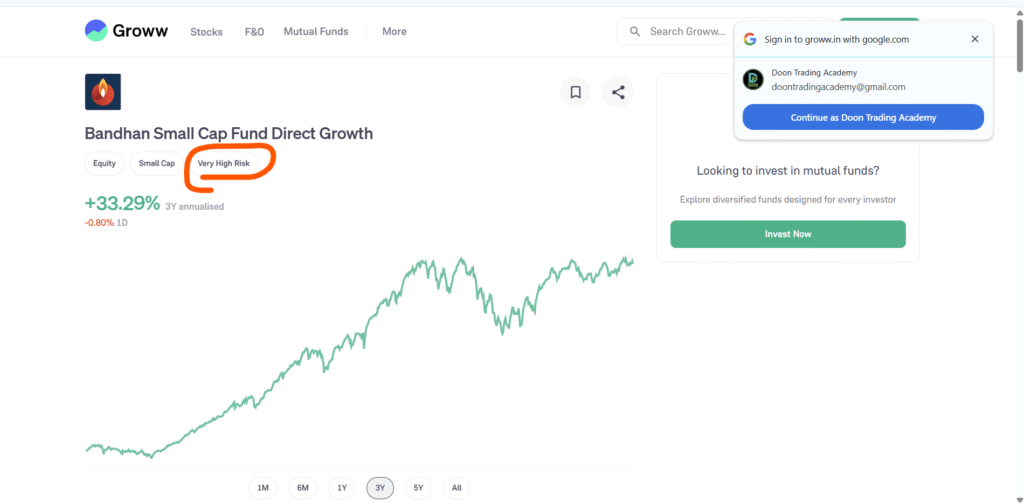Viewport: 1024px width, 504px height.
Task: Open the Stocks menu item
Action: point(206,31)
